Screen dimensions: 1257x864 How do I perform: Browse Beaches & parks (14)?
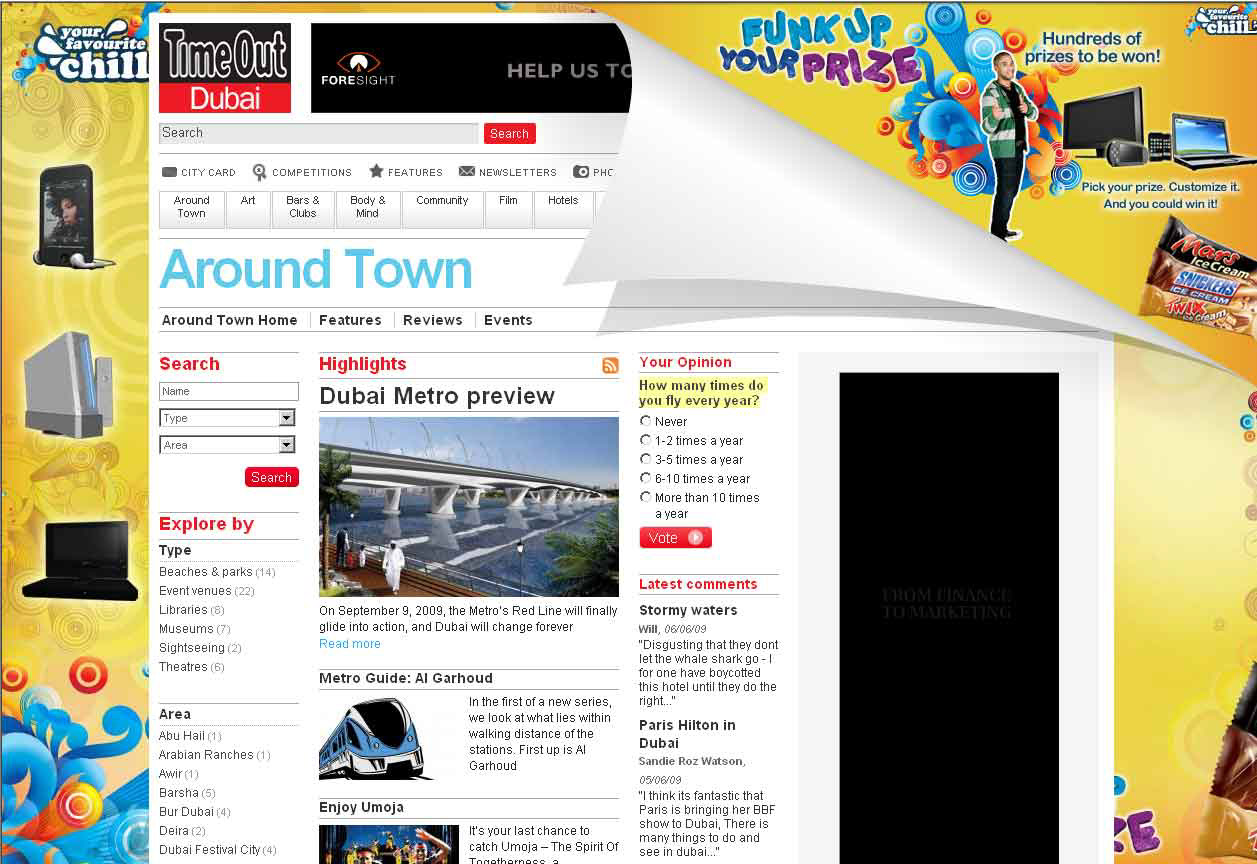217,572
